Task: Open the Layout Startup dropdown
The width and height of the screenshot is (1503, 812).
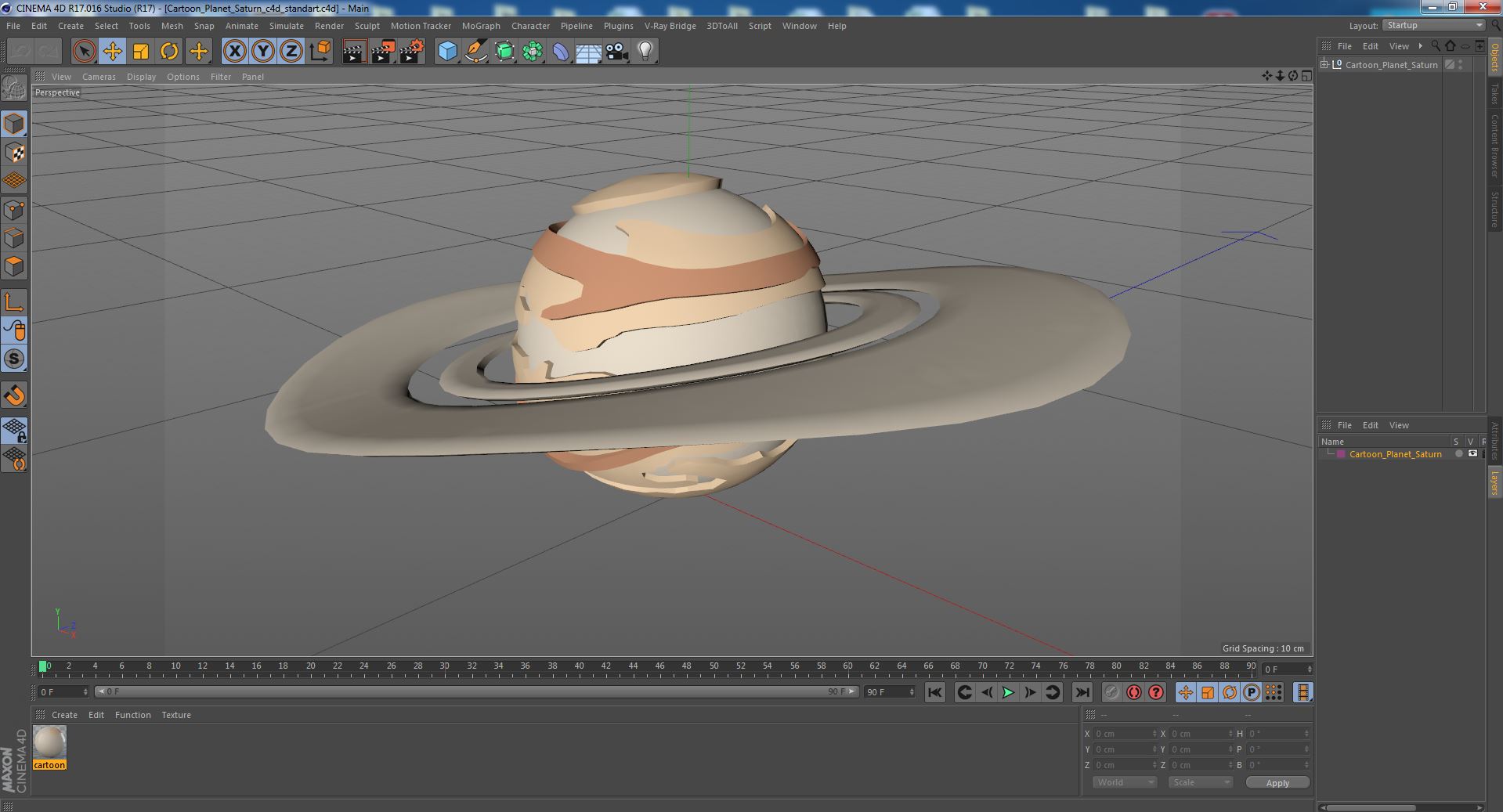Action: 1433,26
